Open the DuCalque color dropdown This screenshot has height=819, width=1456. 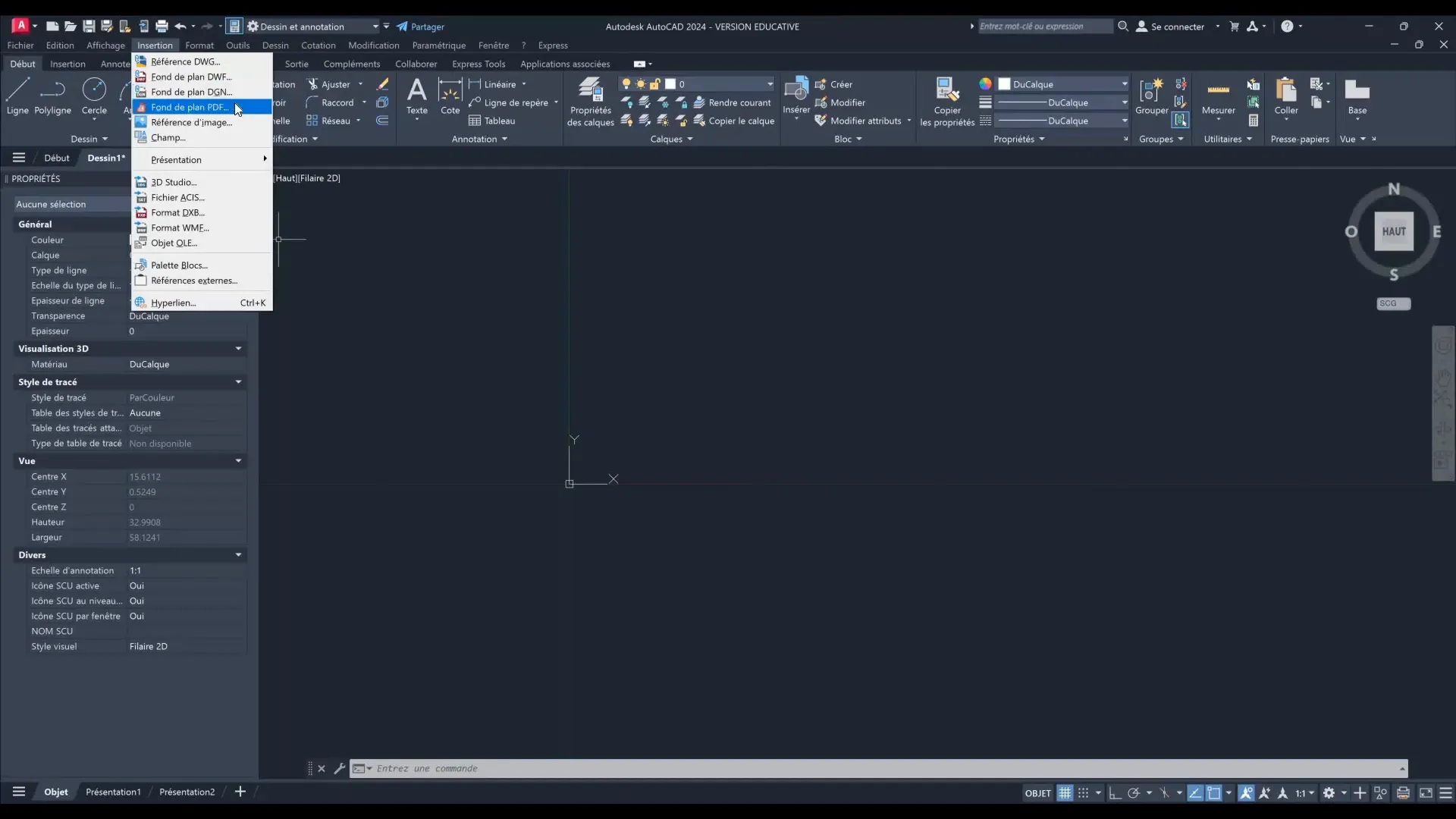tap(1124, 84)
